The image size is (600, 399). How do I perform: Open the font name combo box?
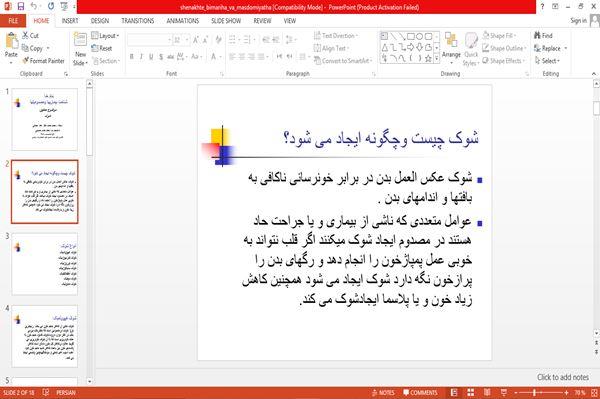click(x=149, y=39)
